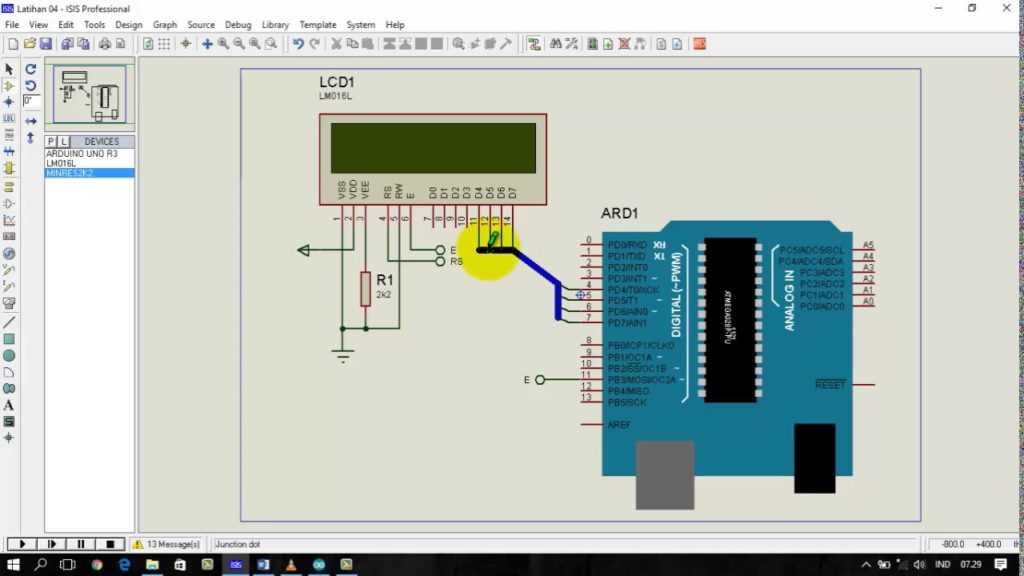This screenshot has height=576, width=1024.
Task: Toggle the grid display icon
Action: click(x=164, y=44)
